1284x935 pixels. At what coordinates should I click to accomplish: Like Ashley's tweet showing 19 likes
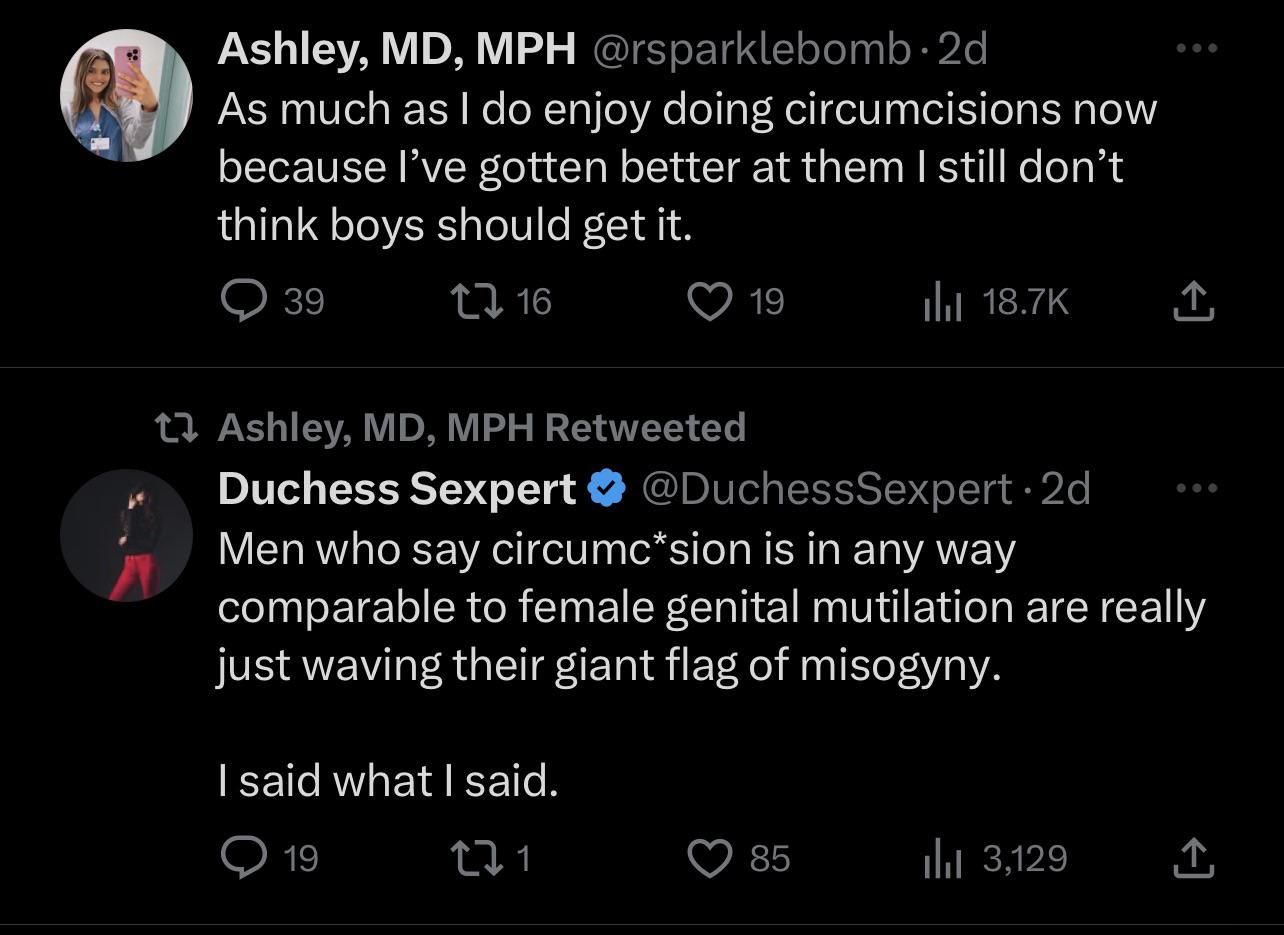tap(711, 301)
